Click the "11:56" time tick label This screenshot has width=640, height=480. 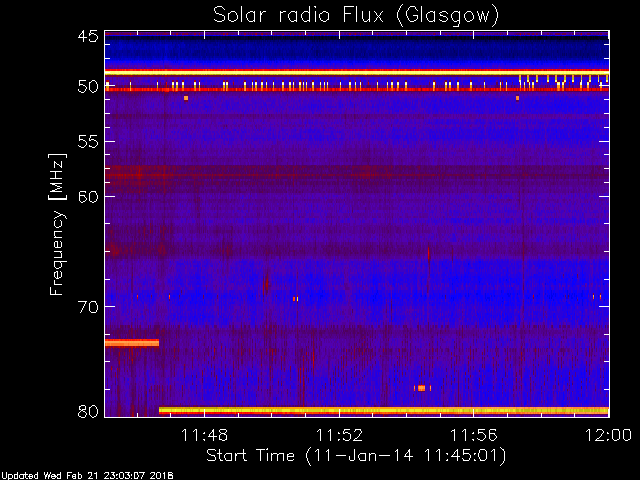[x=473, y=435]
